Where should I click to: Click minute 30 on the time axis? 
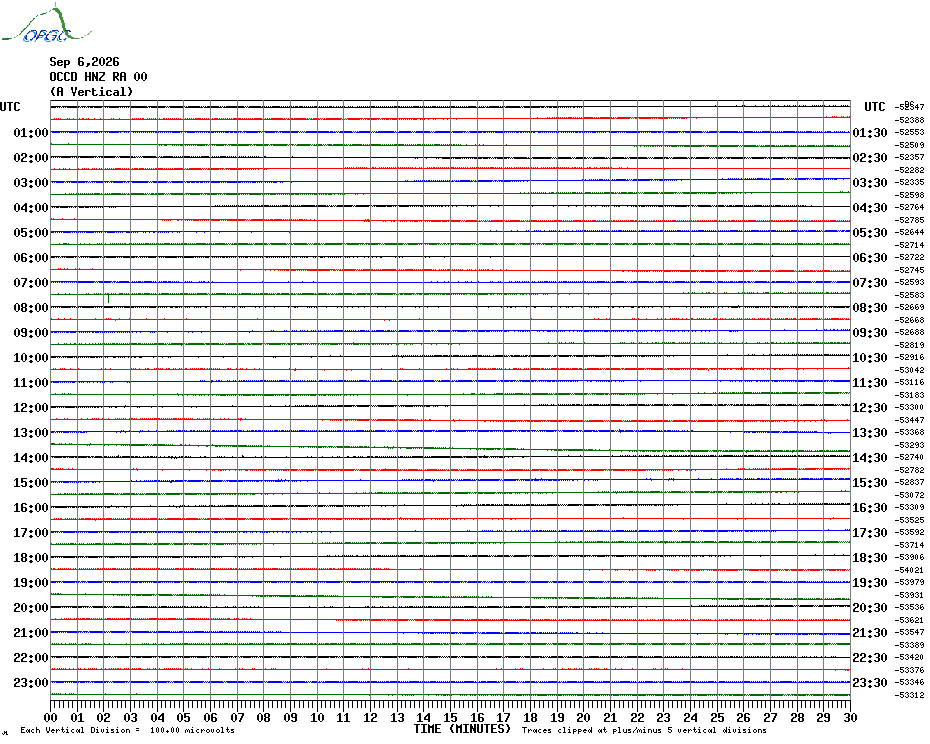tap(850, 717)
